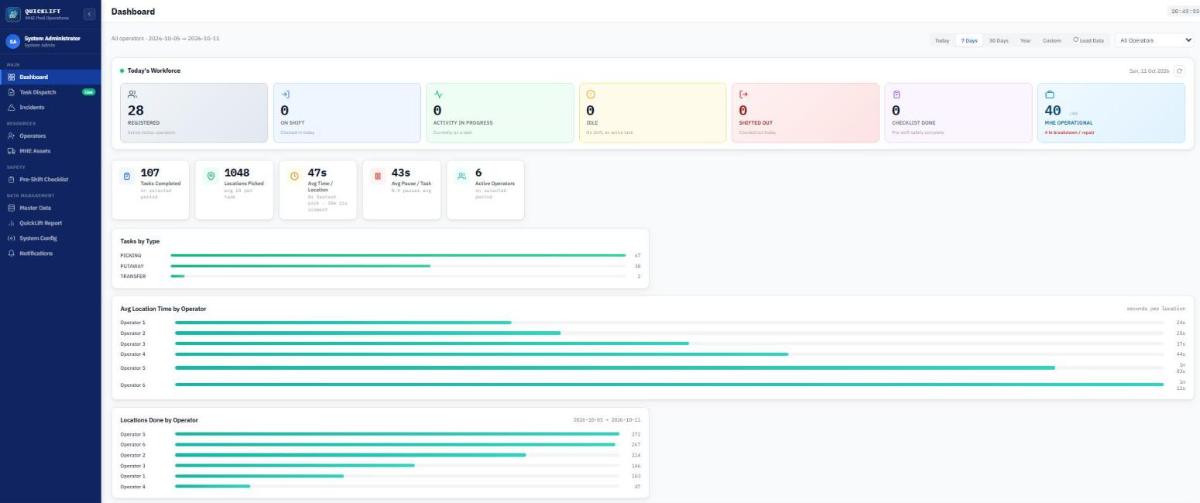Click the Live badge on Task Dispatch

88,92
